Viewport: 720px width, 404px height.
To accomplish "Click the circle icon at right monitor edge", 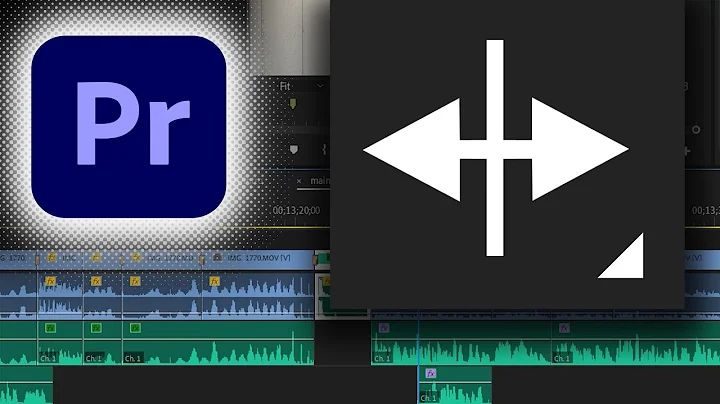I will (x=696, y=130).
